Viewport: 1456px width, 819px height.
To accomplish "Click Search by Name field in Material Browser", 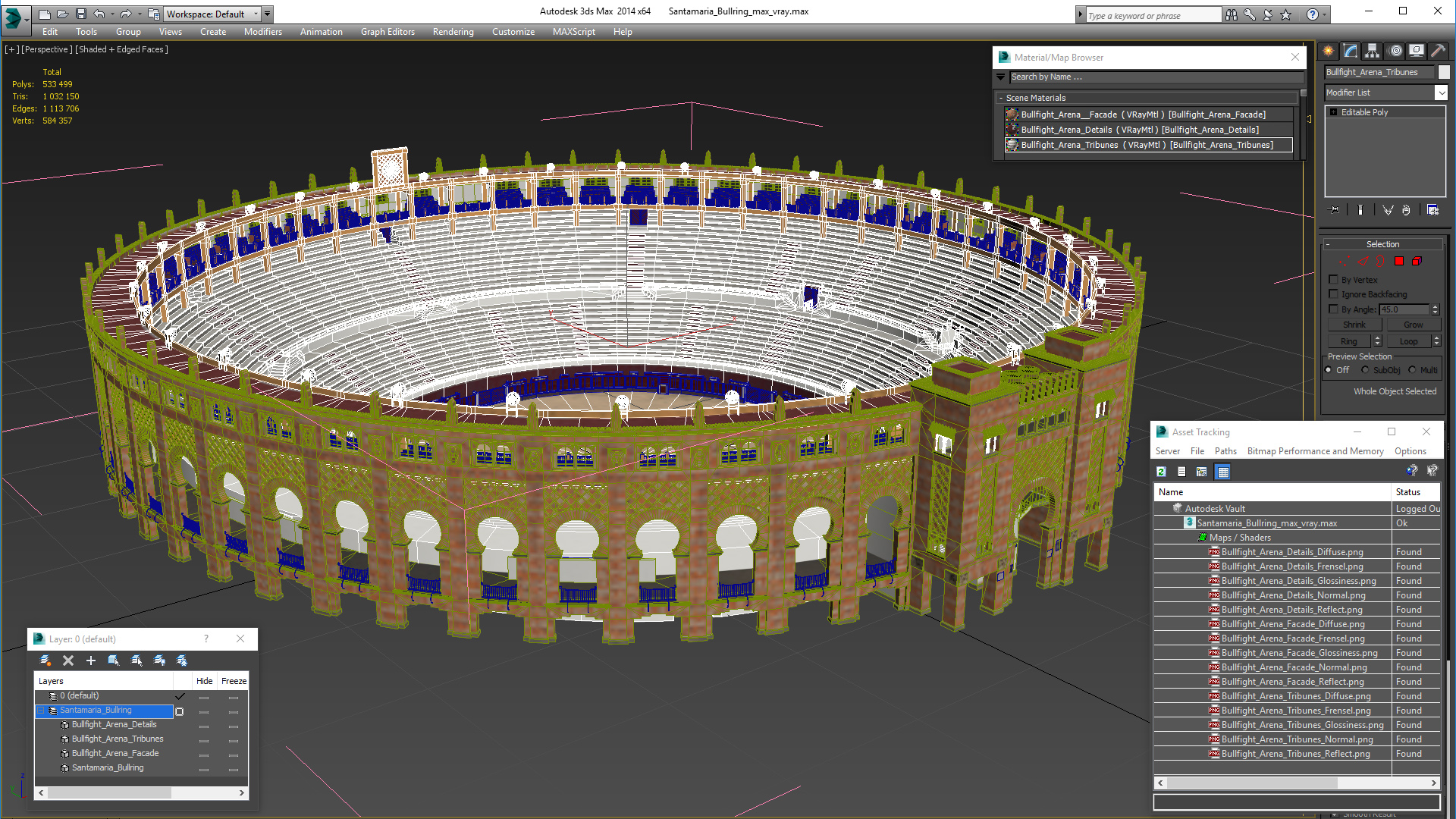I will coord(1153,77).
